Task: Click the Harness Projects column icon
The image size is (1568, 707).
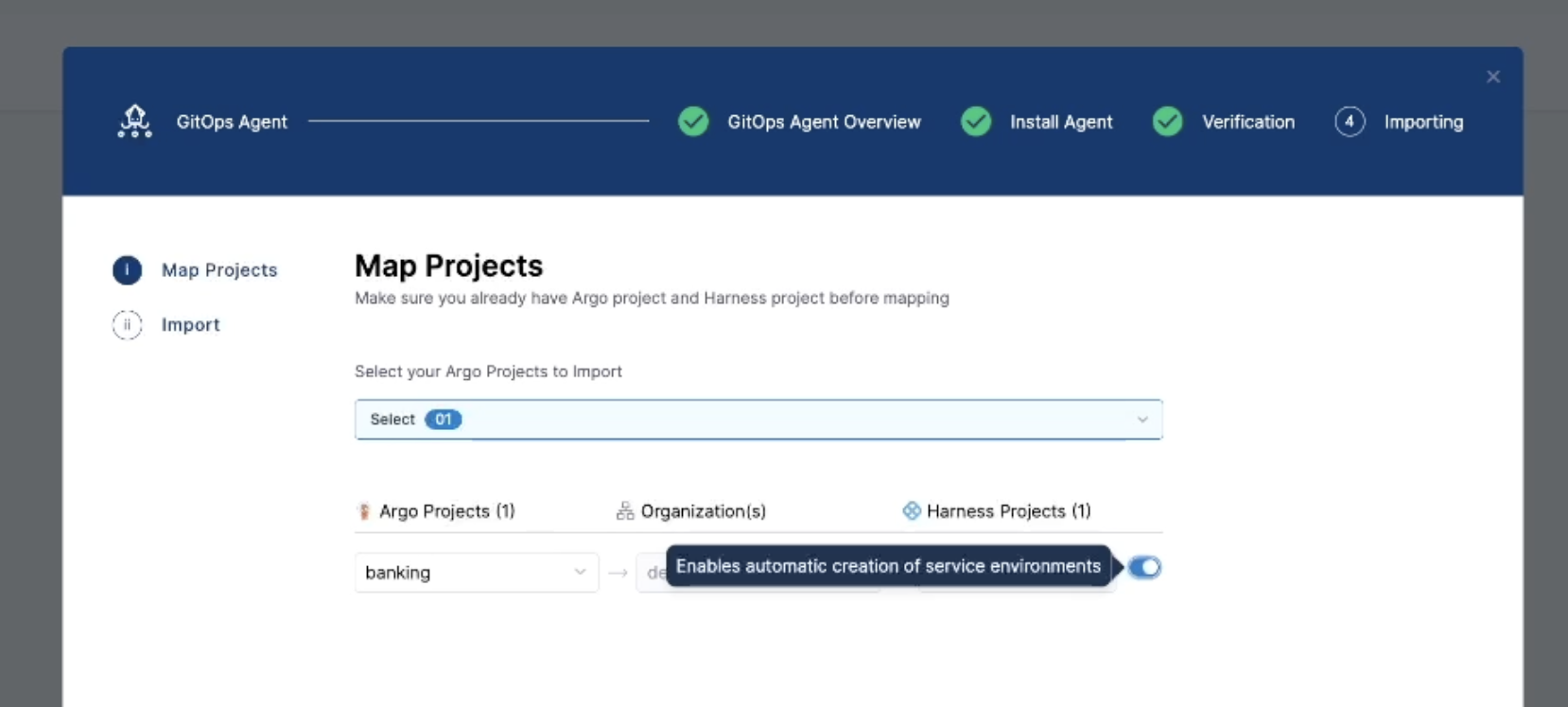Action: [912, 511]
